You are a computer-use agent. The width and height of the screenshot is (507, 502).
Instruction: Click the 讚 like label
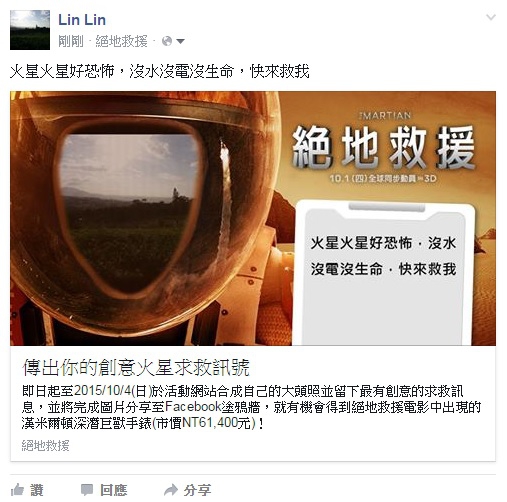[x=37, y=490]
